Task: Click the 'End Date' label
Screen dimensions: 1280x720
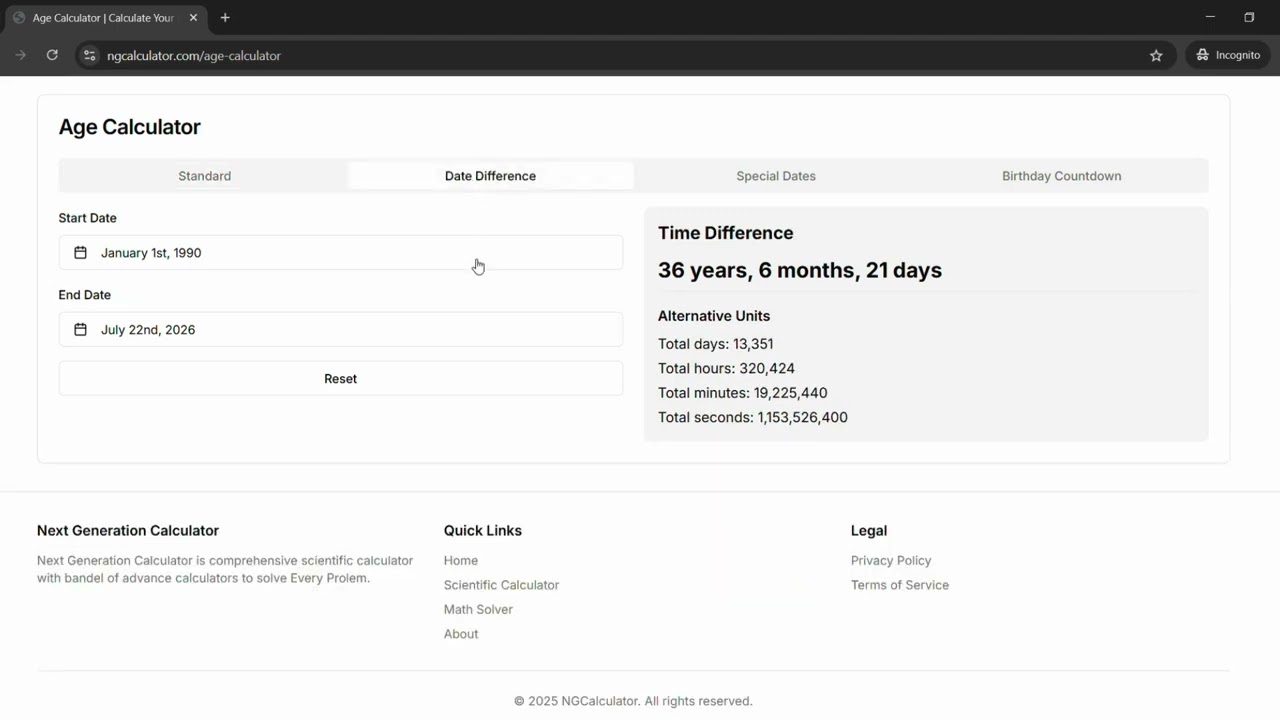Action: (84, 295)
